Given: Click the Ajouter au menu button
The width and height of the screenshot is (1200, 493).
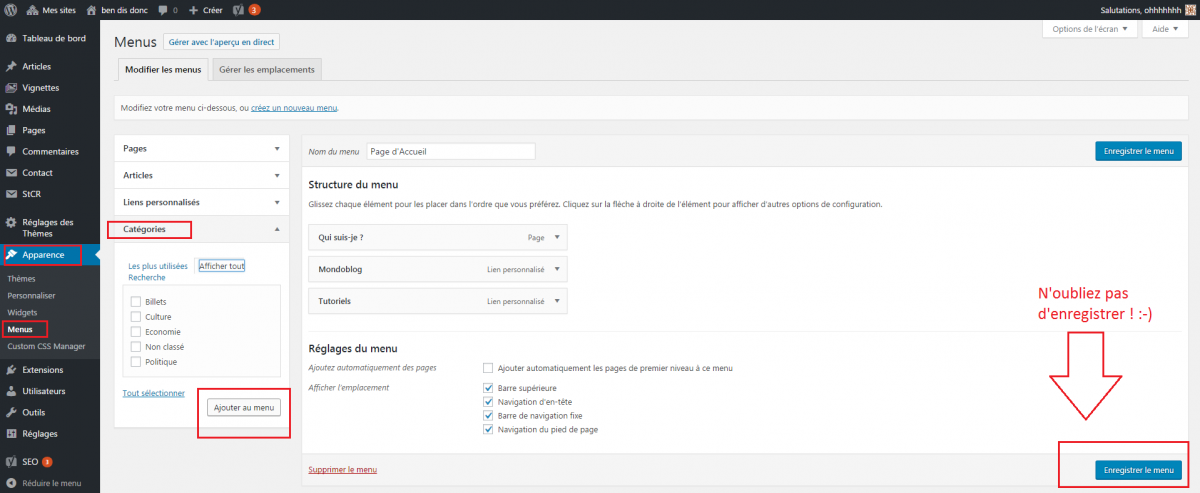Looking at the screenshot, I should (x=244, y=407).
